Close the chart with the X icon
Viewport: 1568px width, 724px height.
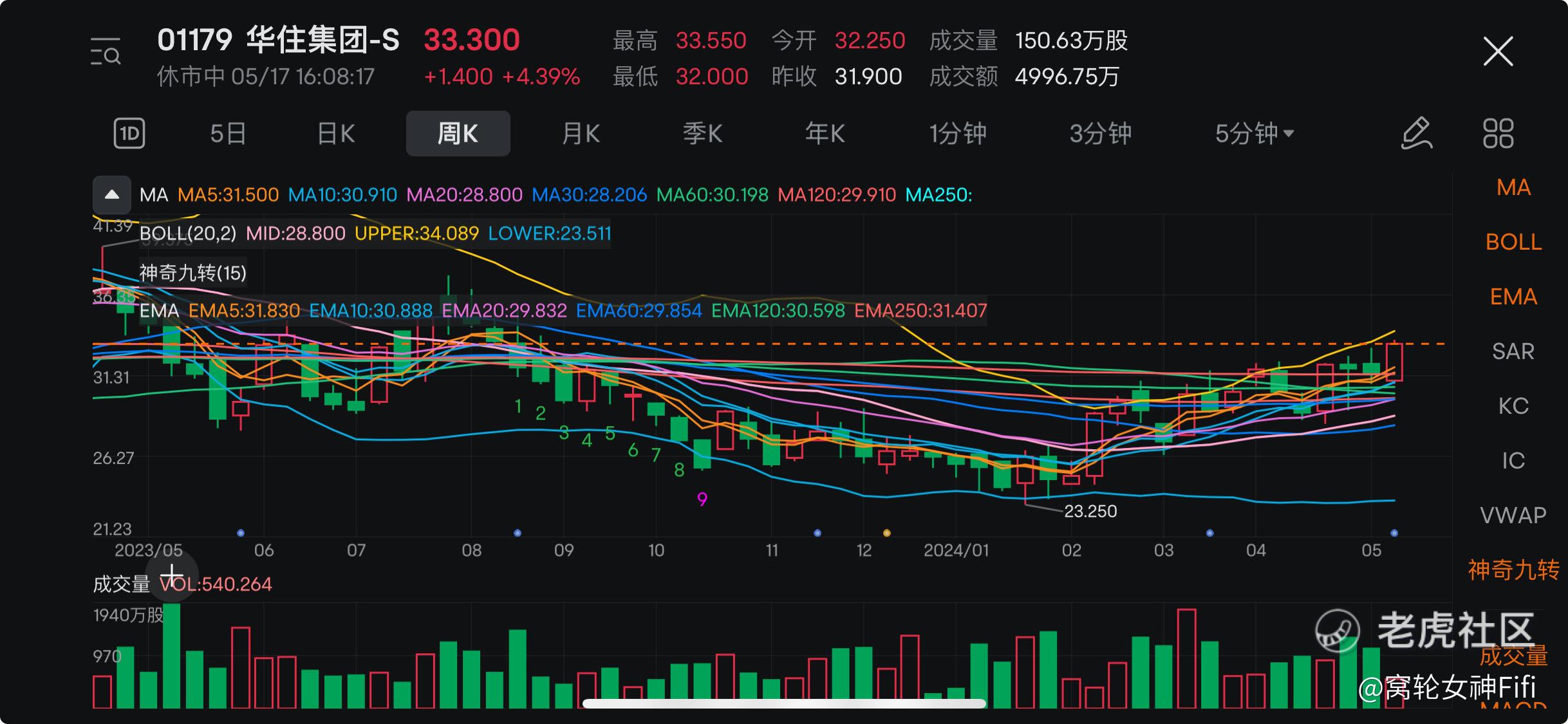point(1498,51)
